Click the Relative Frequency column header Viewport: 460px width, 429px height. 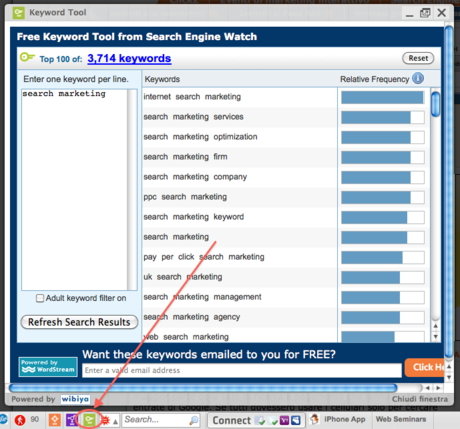tap(374, 79)
